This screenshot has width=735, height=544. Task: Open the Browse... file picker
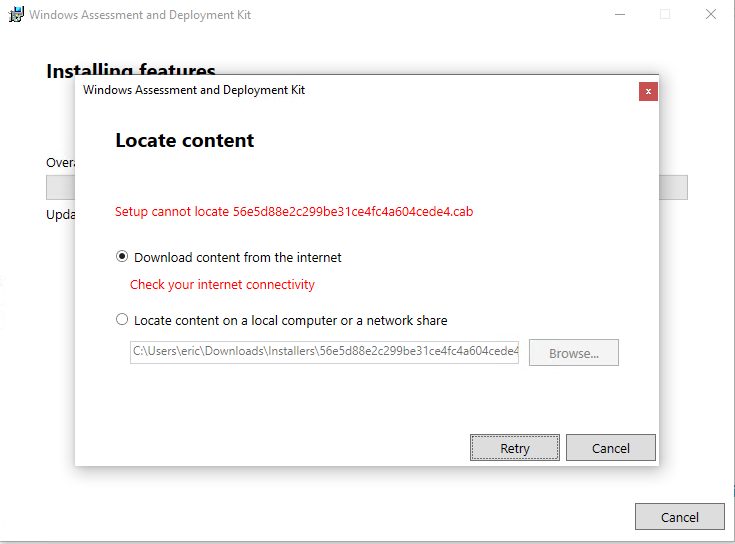coord(574,352)
